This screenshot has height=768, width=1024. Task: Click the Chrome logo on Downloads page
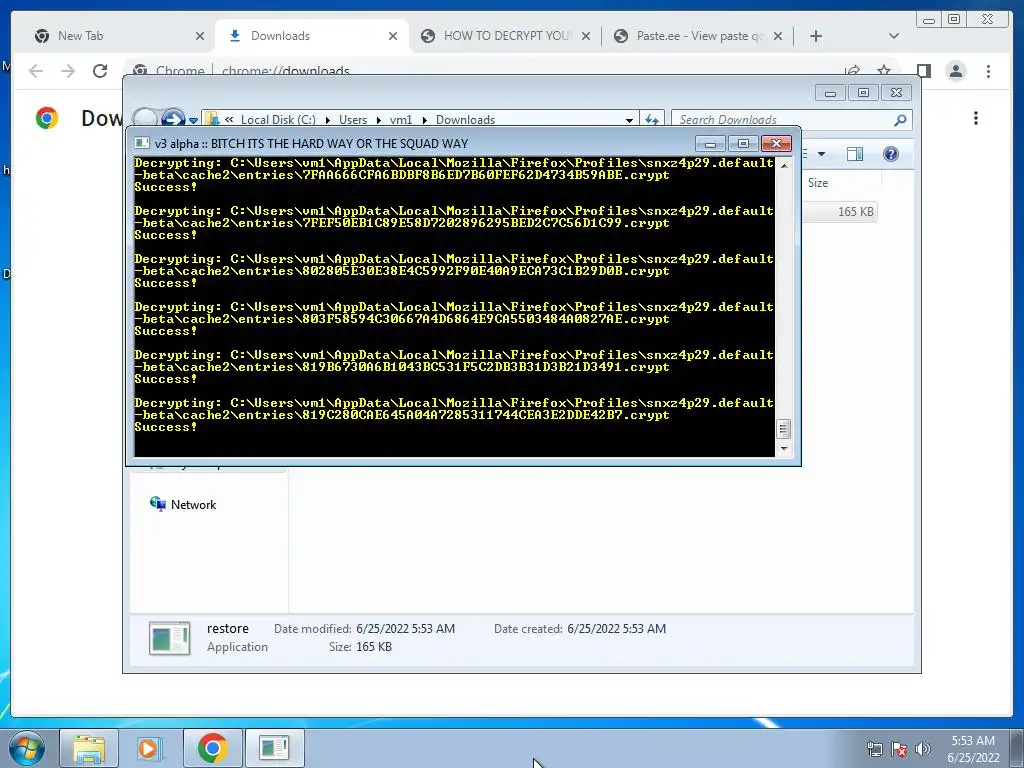[47, 118]
